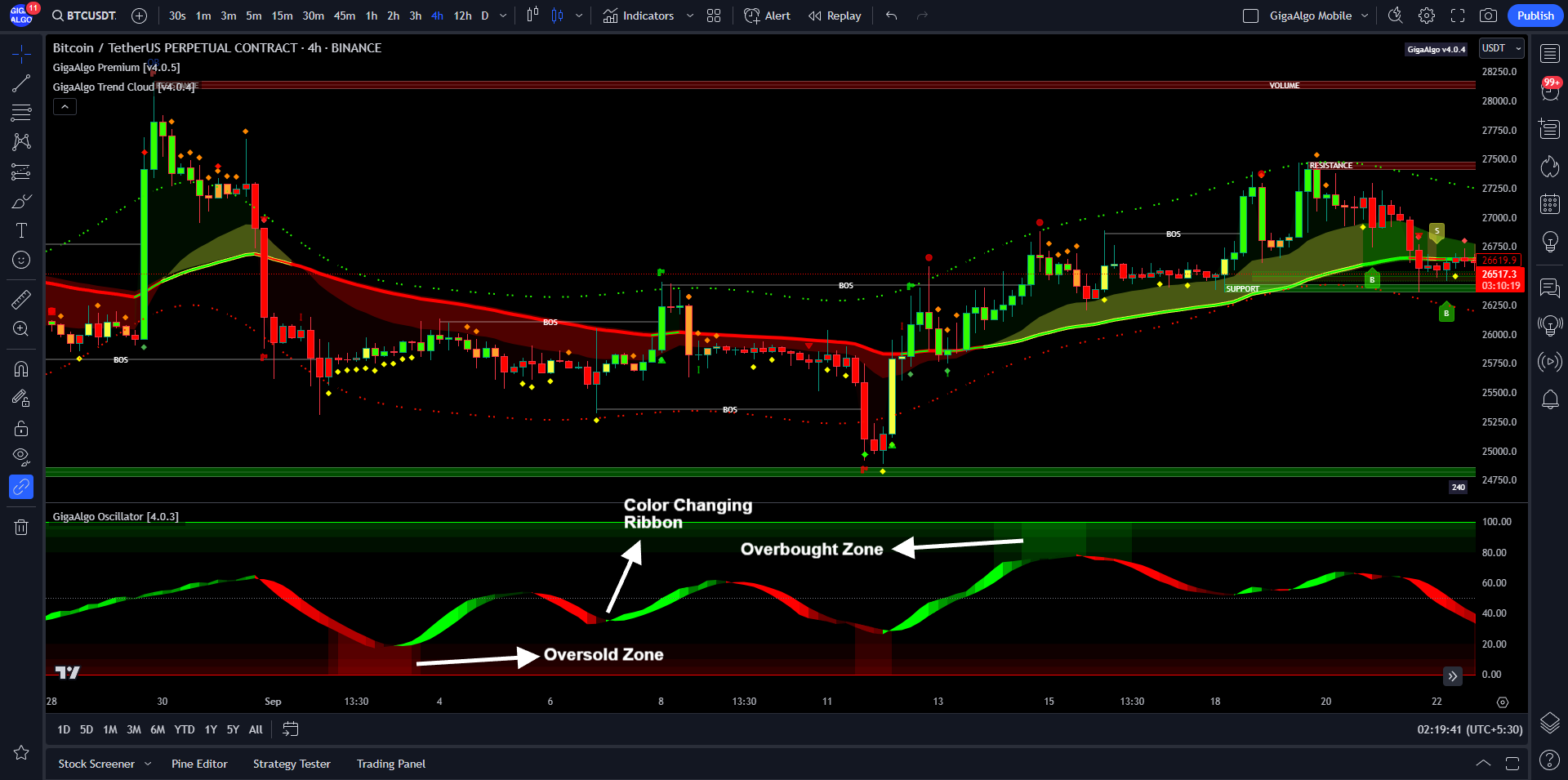
Task: Open the watchlist panel icon
Action: click(1549, 54)
